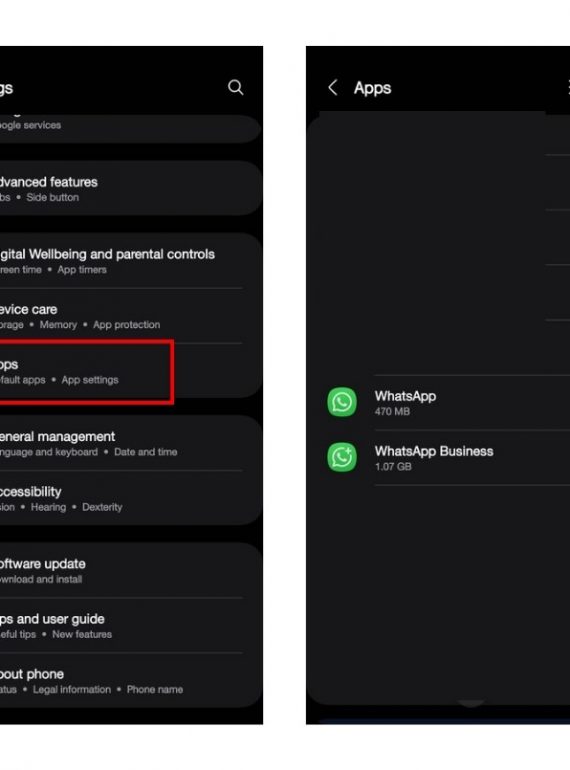Viewport: 570px width, 770px height.
Task: Tap the Apps page title
Action: click(x=373, y=88)
